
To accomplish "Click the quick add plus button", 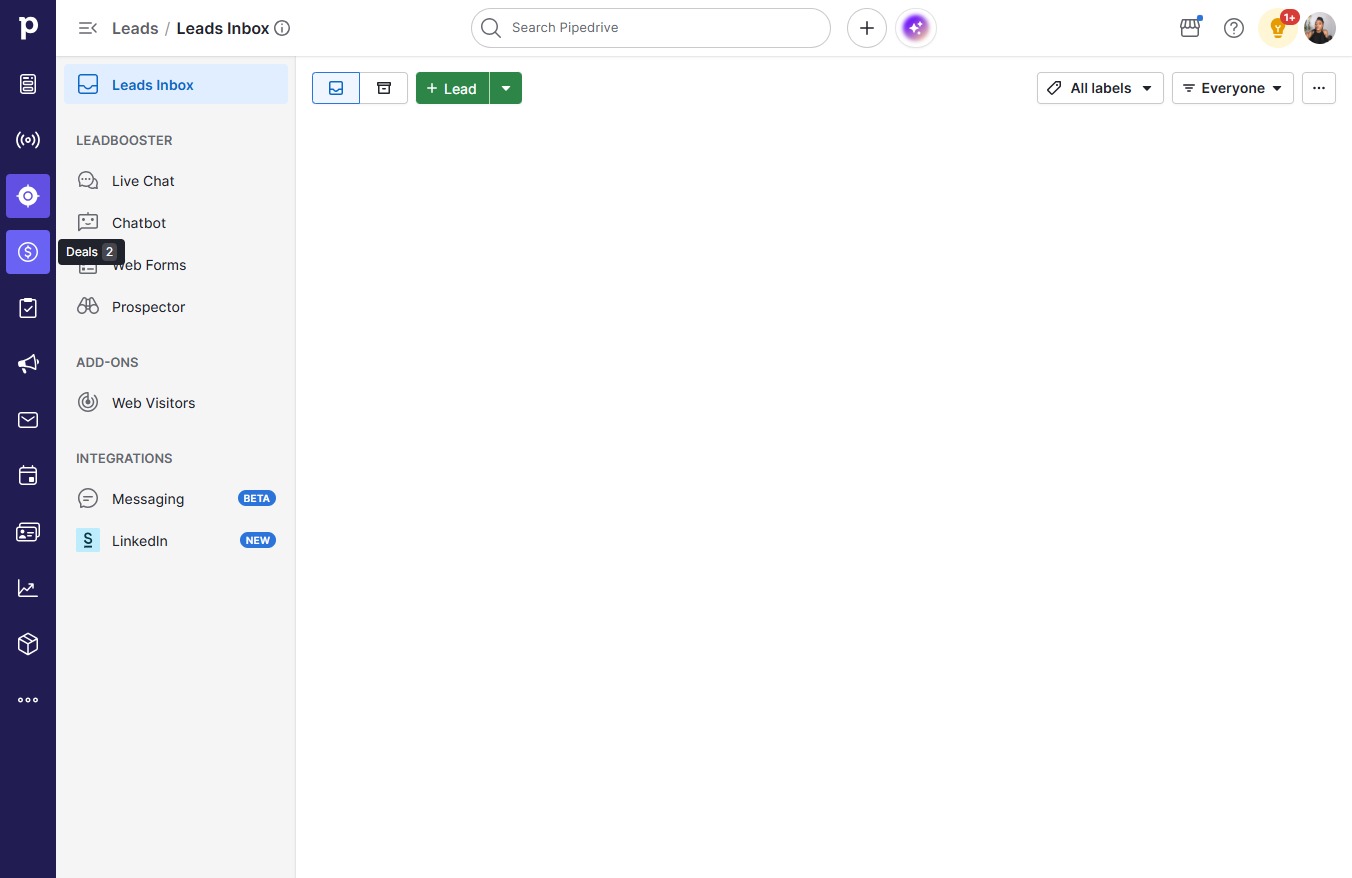I will click(x=867, y=28).
